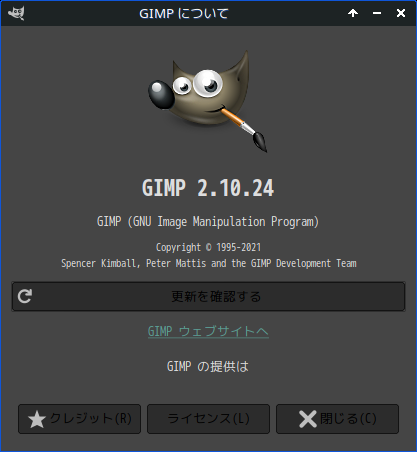Open the GIMP ウェブサイトへ link
The height and width of the screenshot is (452, 417).
(208, 332)
